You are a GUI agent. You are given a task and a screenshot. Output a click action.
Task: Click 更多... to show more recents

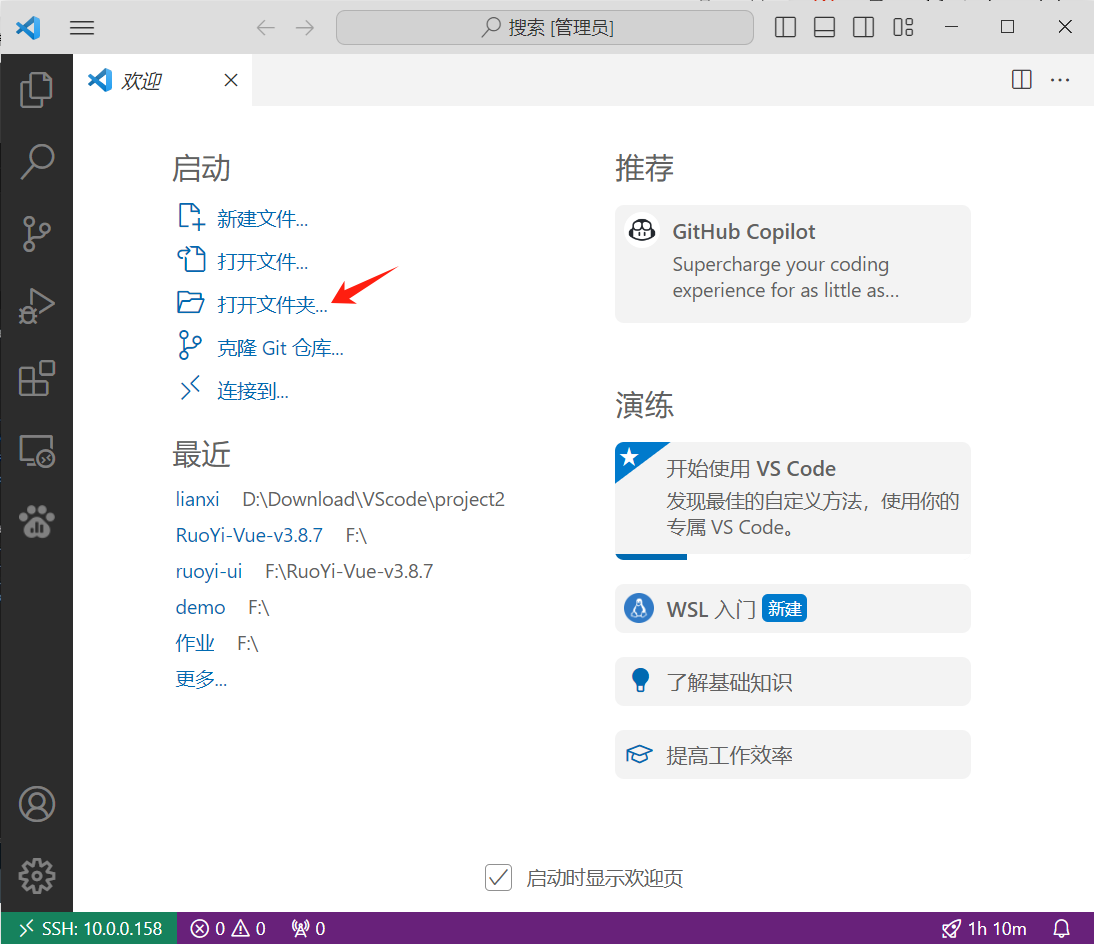coord(201,679)
